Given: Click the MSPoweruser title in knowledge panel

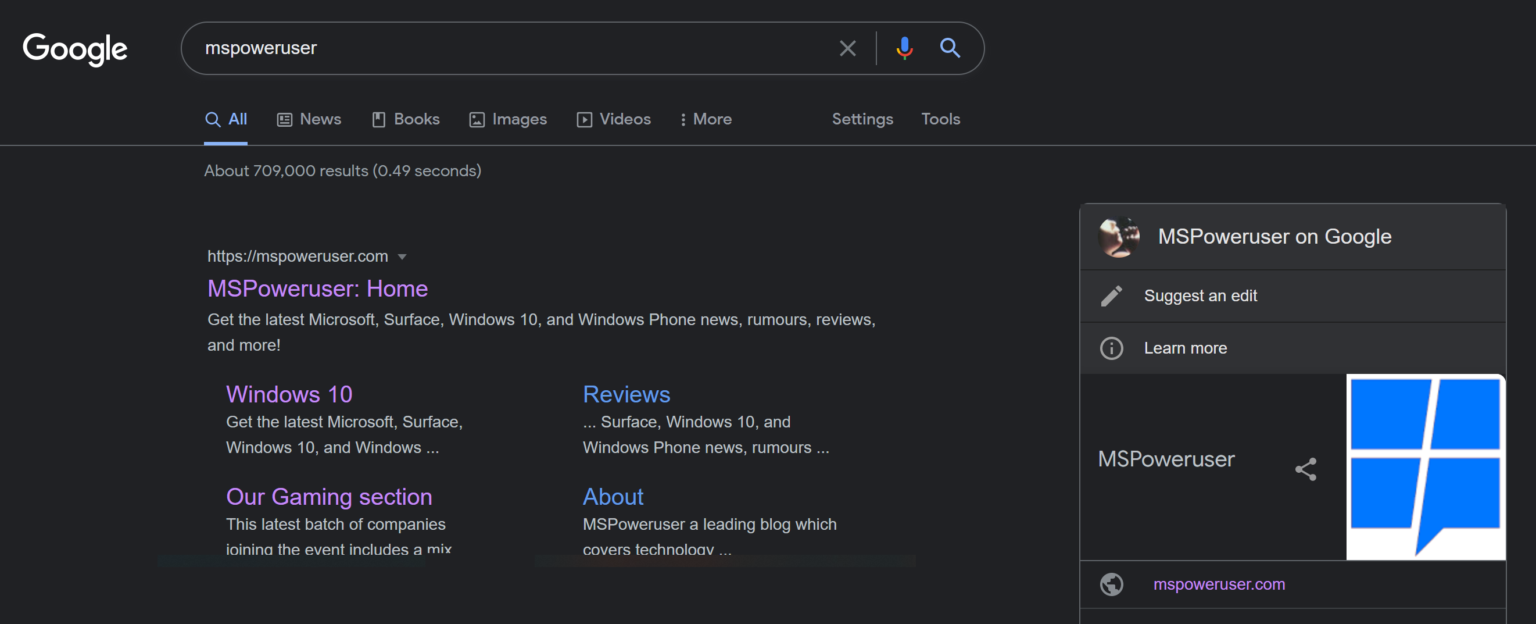Looking at the screenshot, I should pyautogui.click(x=1166, y=459).
